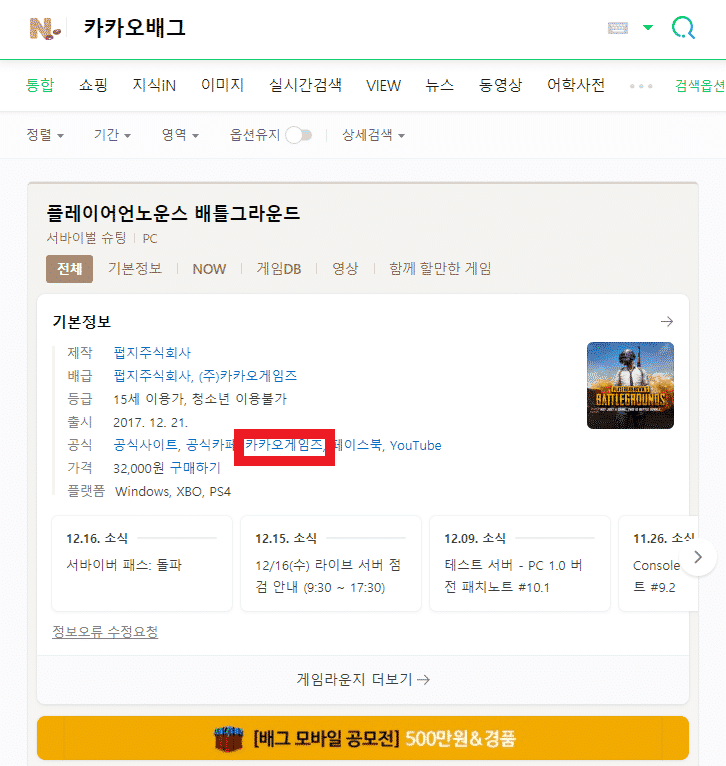Expand the 영역 area dropdown

coord(180,135)
